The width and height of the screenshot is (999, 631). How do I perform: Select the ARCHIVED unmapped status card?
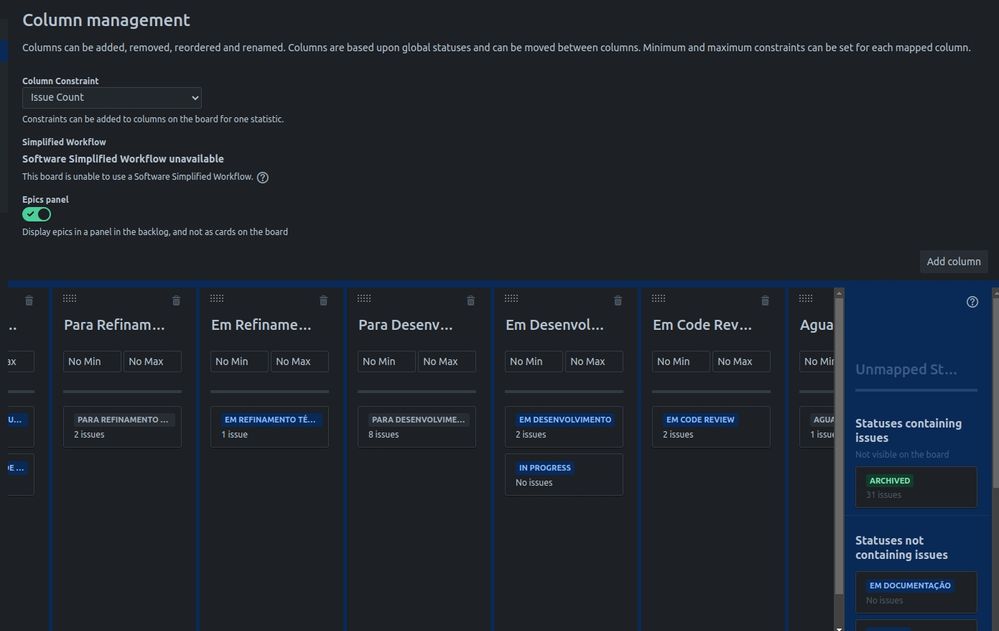tap(916, 487)
